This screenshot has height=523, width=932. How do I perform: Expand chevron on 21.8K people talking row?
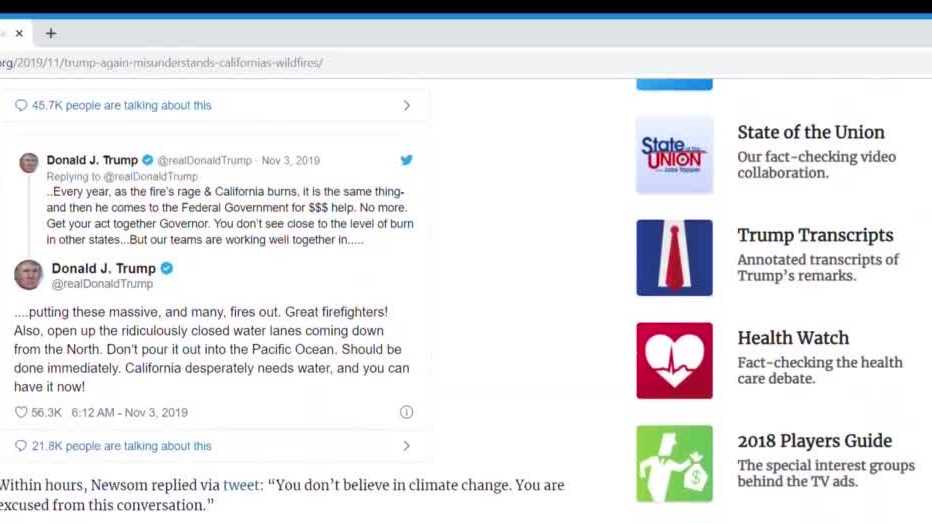pos(407,446)
